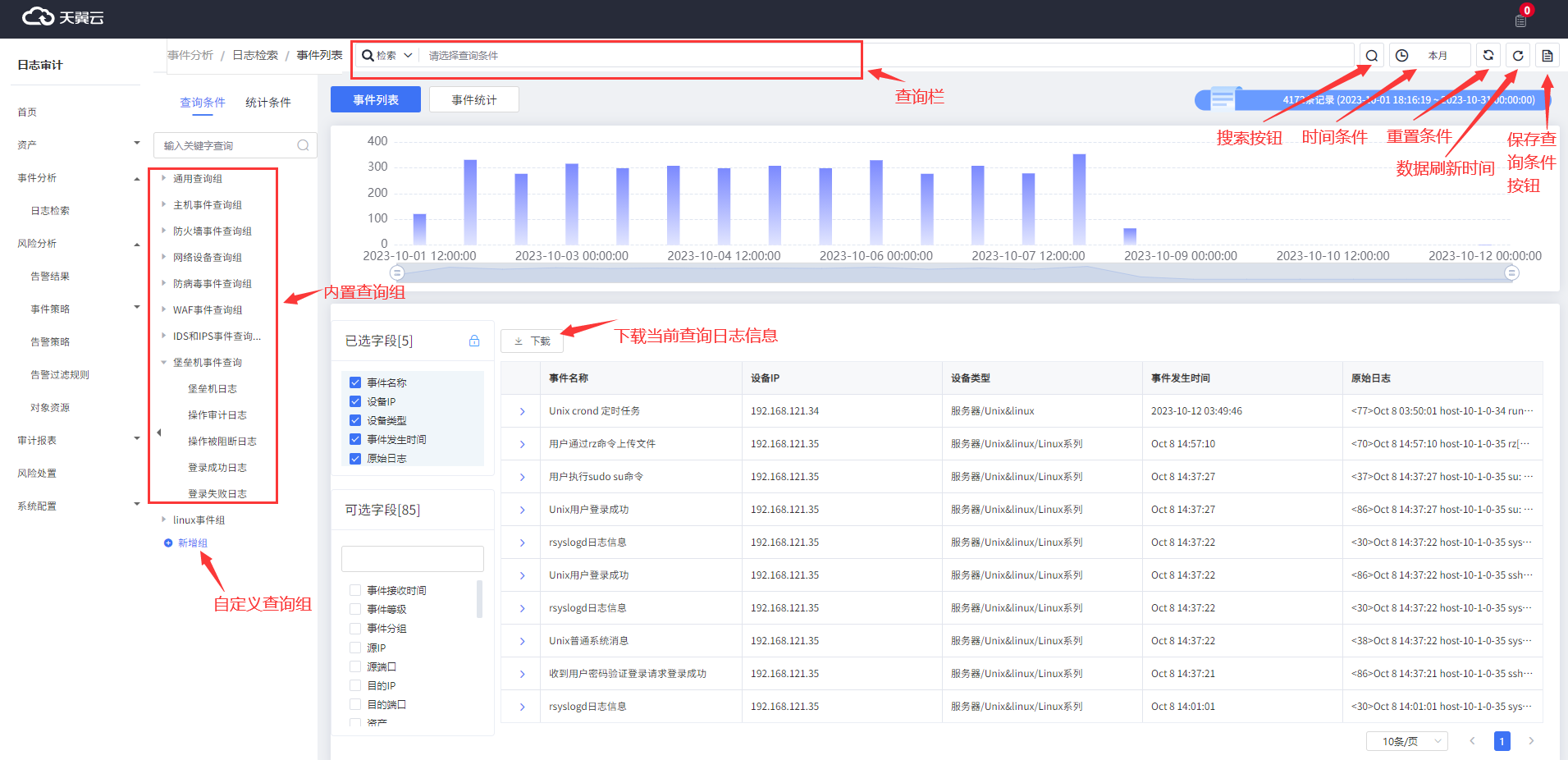
Task: Uncheck the 事件名称 field checkbox
Action: [x=355, y=382]
